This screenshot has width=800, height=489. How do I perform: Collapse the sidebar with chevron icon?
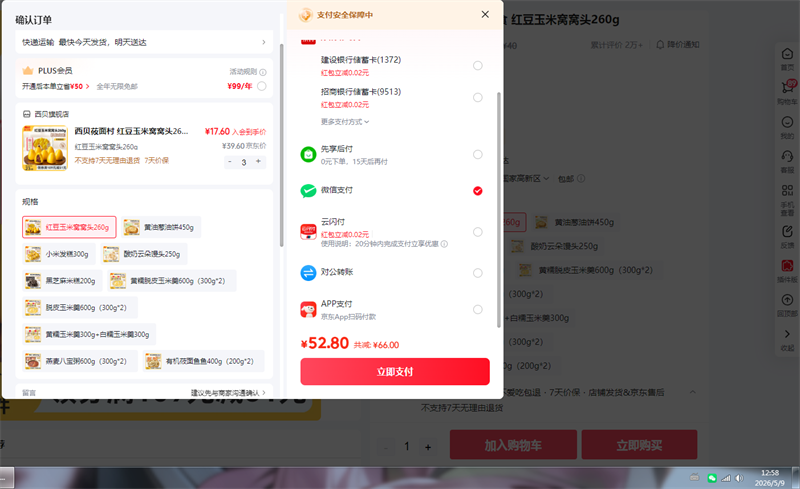coord(787,334)
